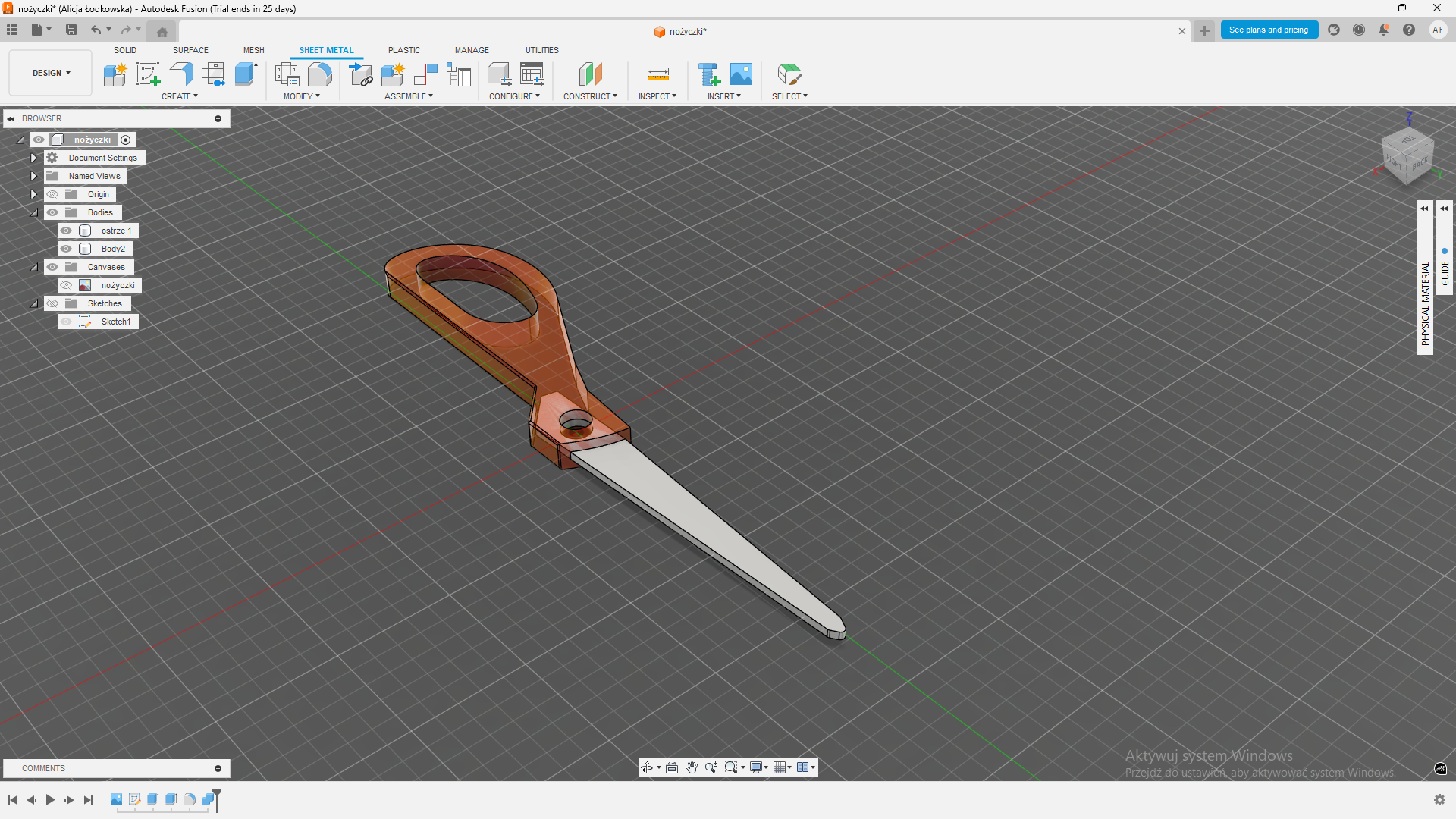Collapse the Bodies folder
The image size is (1456, 819).
(x=33, y=212)
